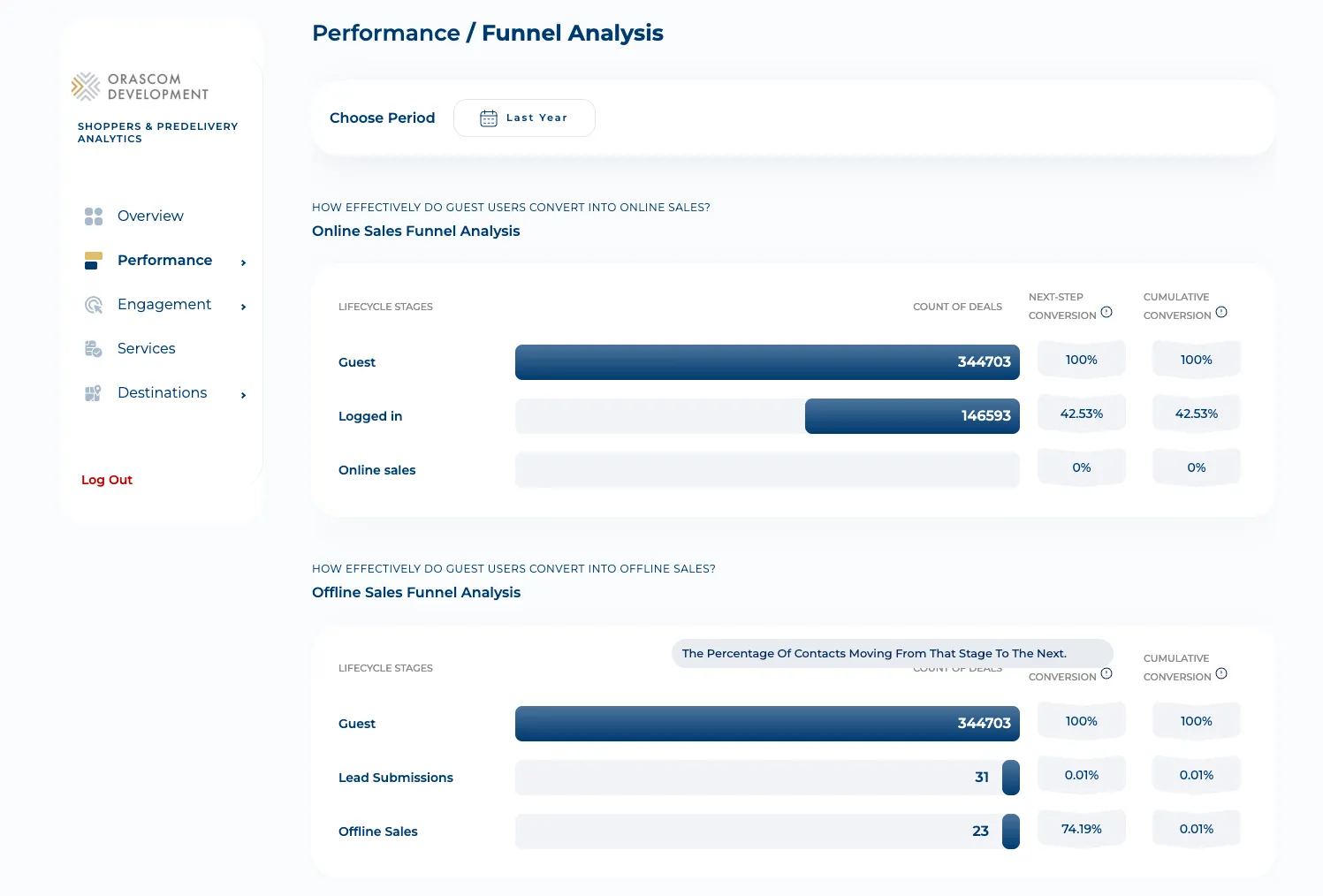Click the empty Online sales bar
The width and height of the screenshot is (1323, 896).
tap(767, 470)
